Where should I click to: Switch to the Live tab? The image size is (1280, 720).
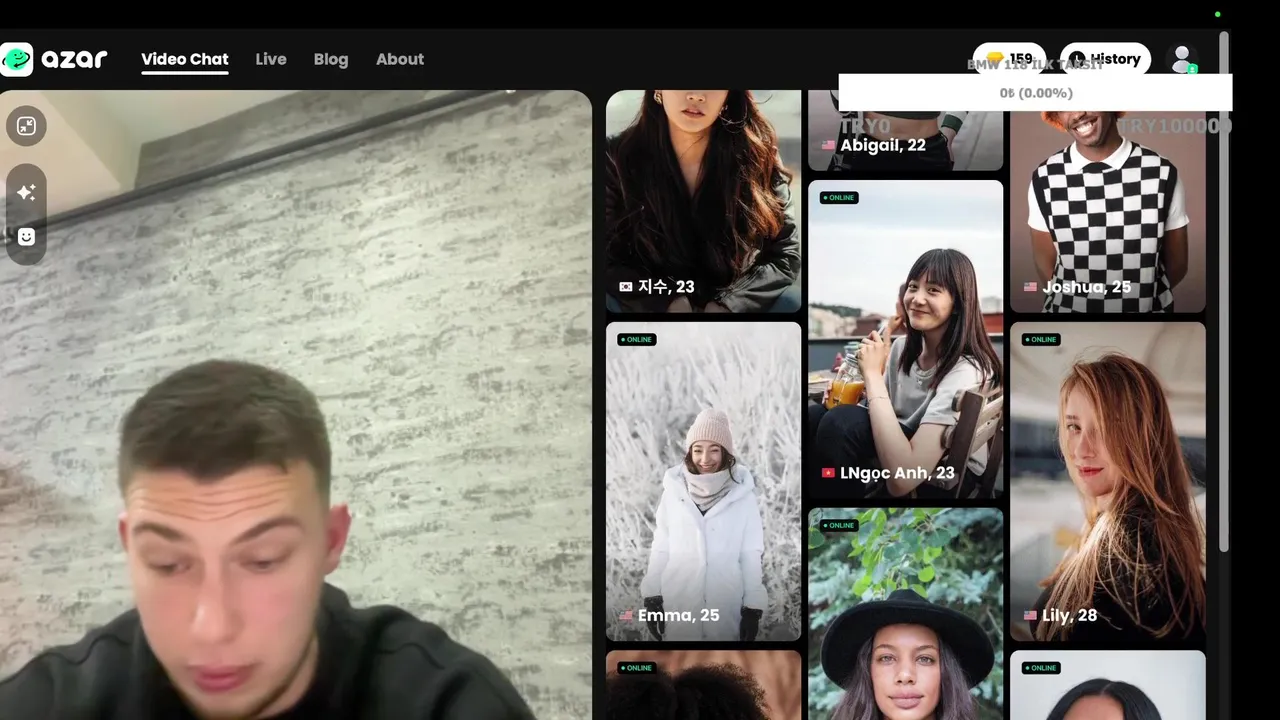(271, 59)
